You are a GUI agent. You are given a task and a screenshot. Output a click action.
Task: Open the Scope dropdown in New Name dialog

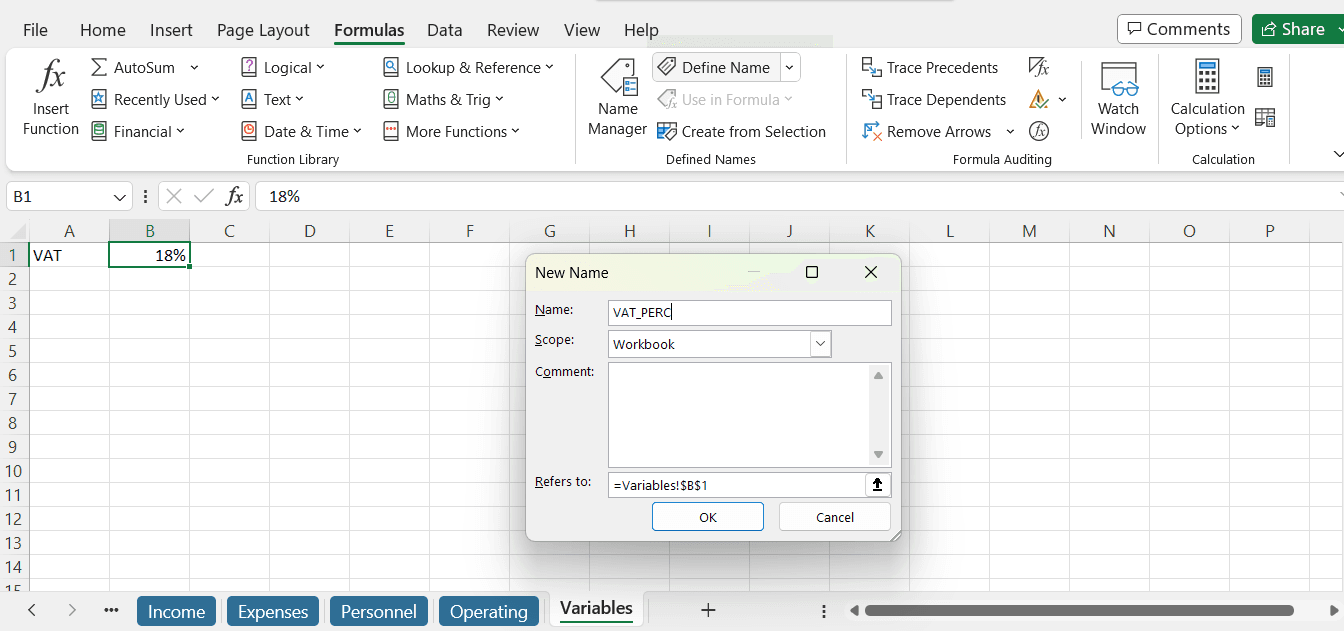pyautogui.click(x=820, y=344)
